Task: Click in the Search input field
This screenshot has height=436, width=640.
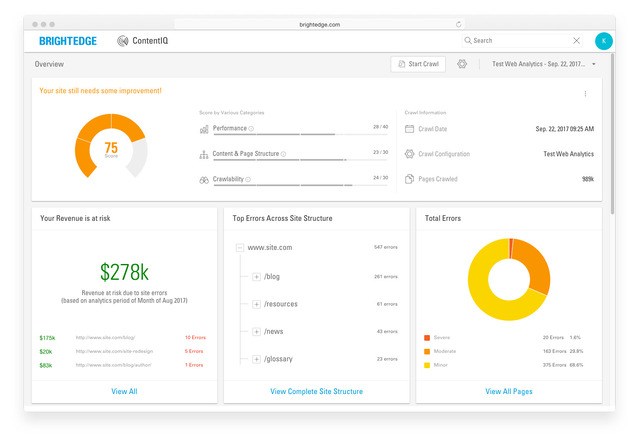Action: point(520,40)
